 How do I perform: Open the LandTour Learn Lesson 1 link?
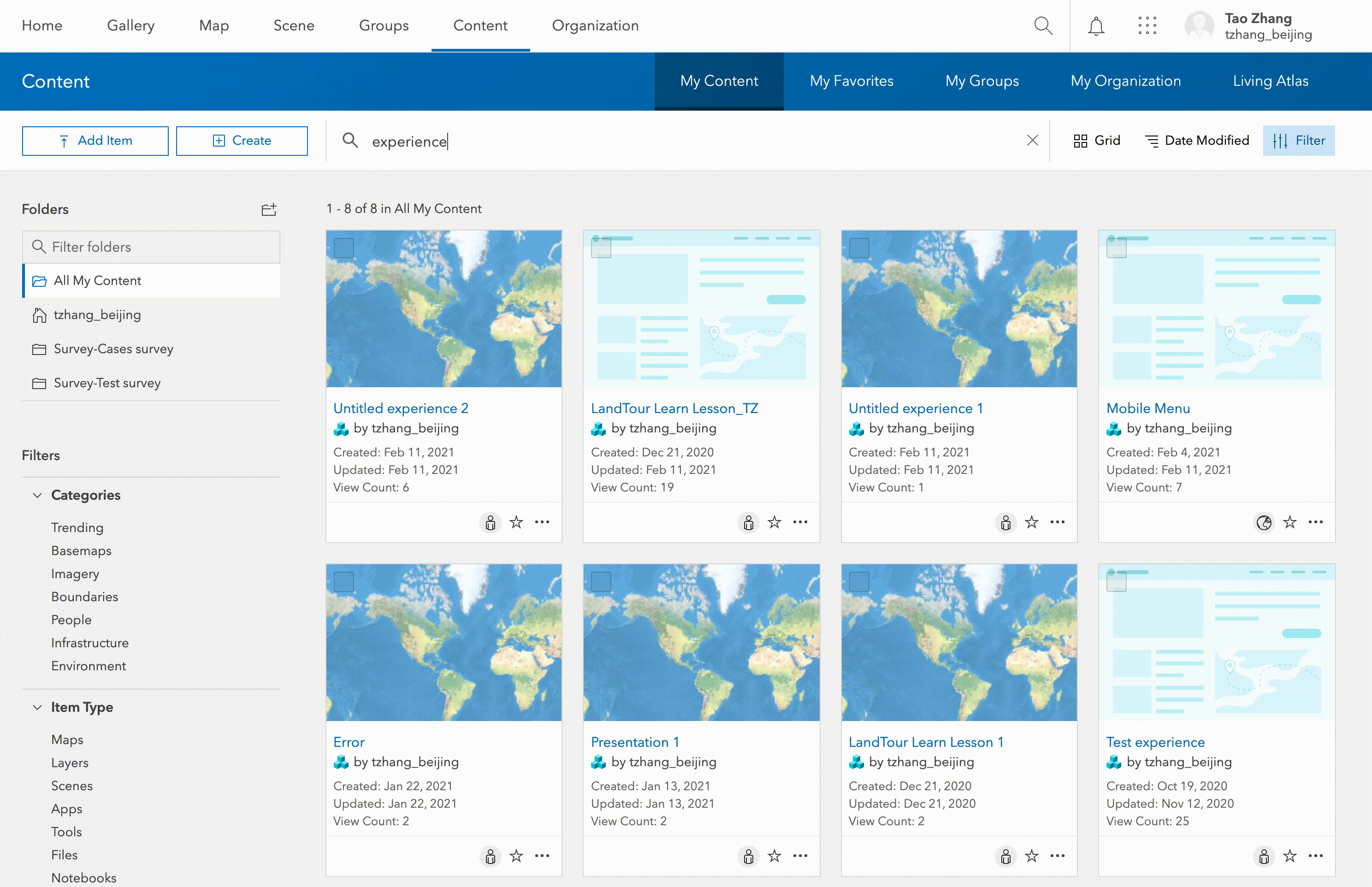pos(926,742)
